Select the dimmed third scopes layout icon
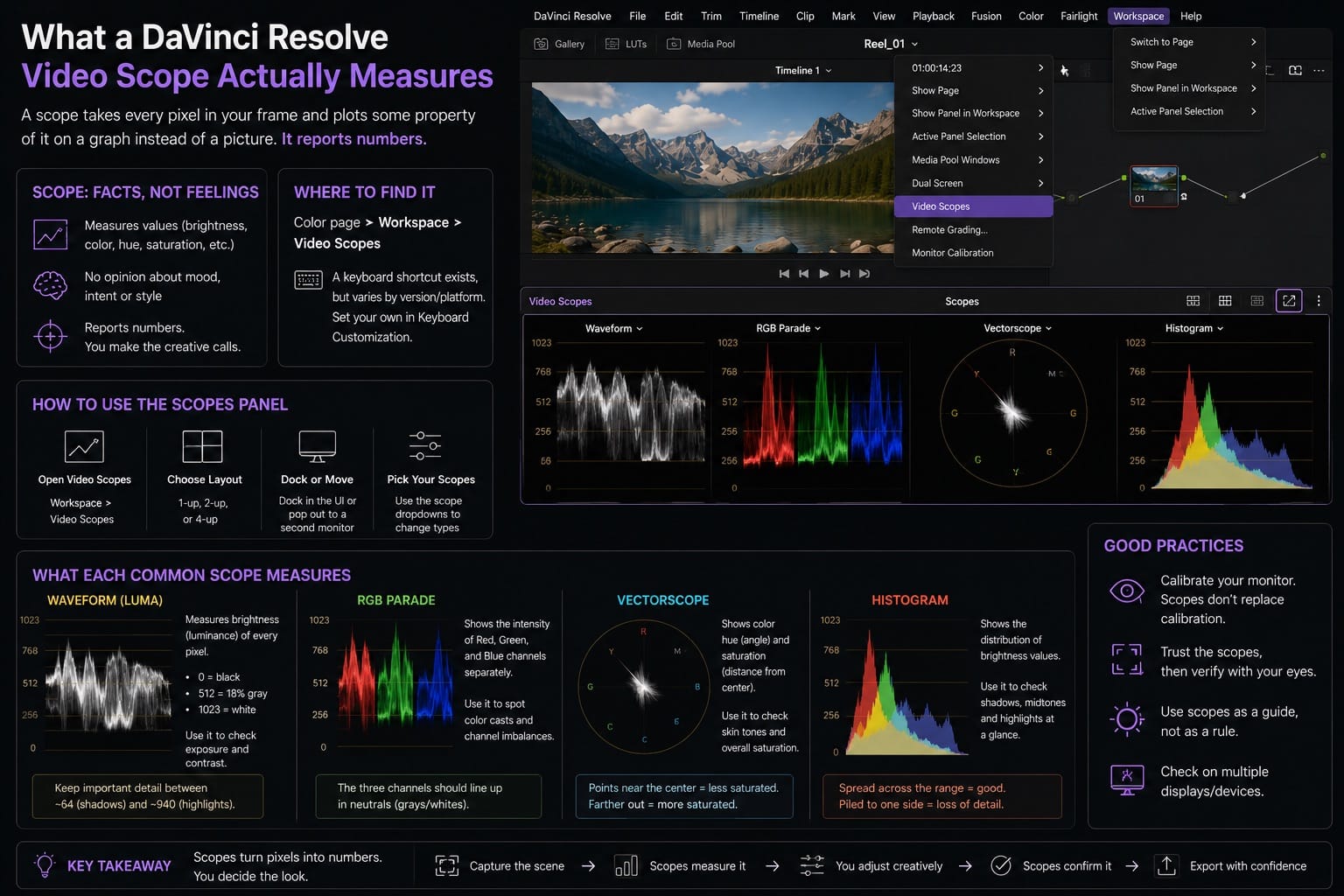Viewport: 1344px width, 896px height. [1257, 301]
